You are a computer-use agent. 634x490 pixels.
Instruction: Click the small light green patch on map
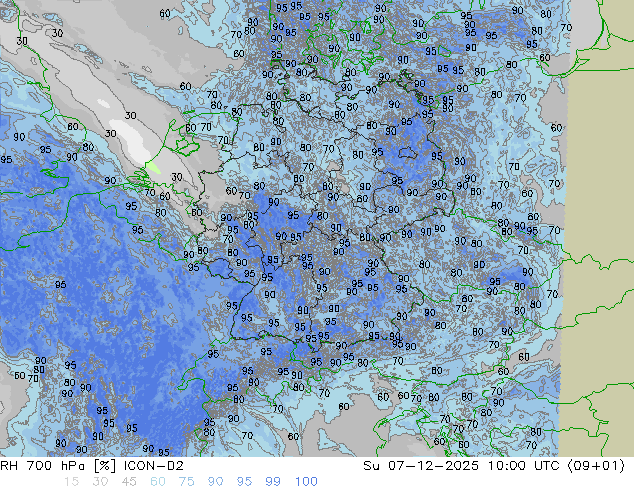point(153,167)
